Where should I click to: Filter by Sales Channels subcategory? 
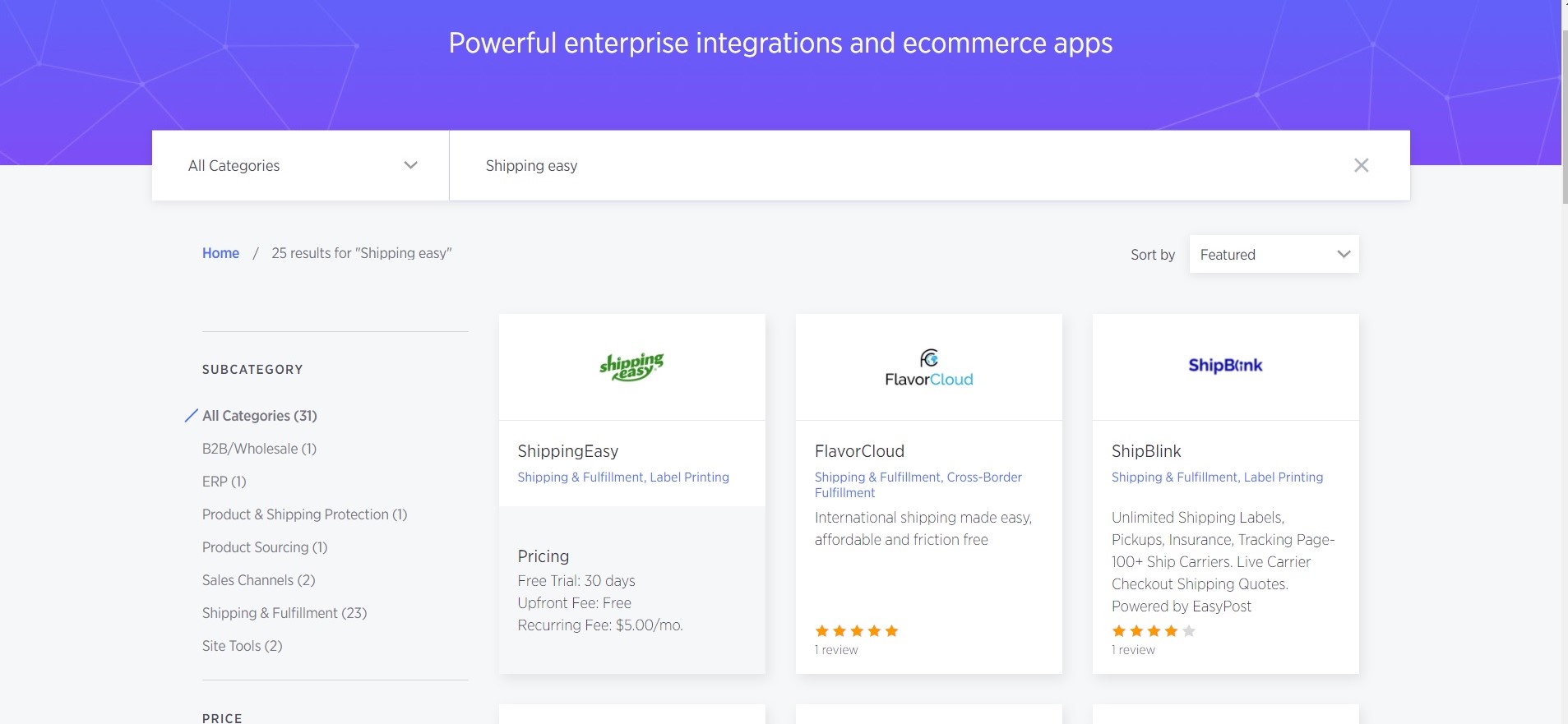[x=258, y=580]
